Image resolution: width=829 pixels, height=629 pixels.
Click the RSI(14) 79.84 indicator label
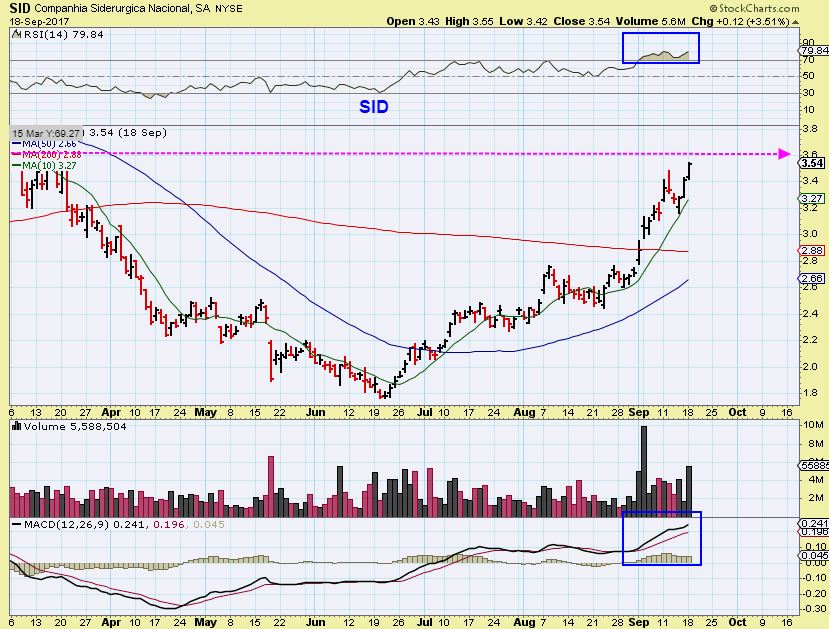63,34
